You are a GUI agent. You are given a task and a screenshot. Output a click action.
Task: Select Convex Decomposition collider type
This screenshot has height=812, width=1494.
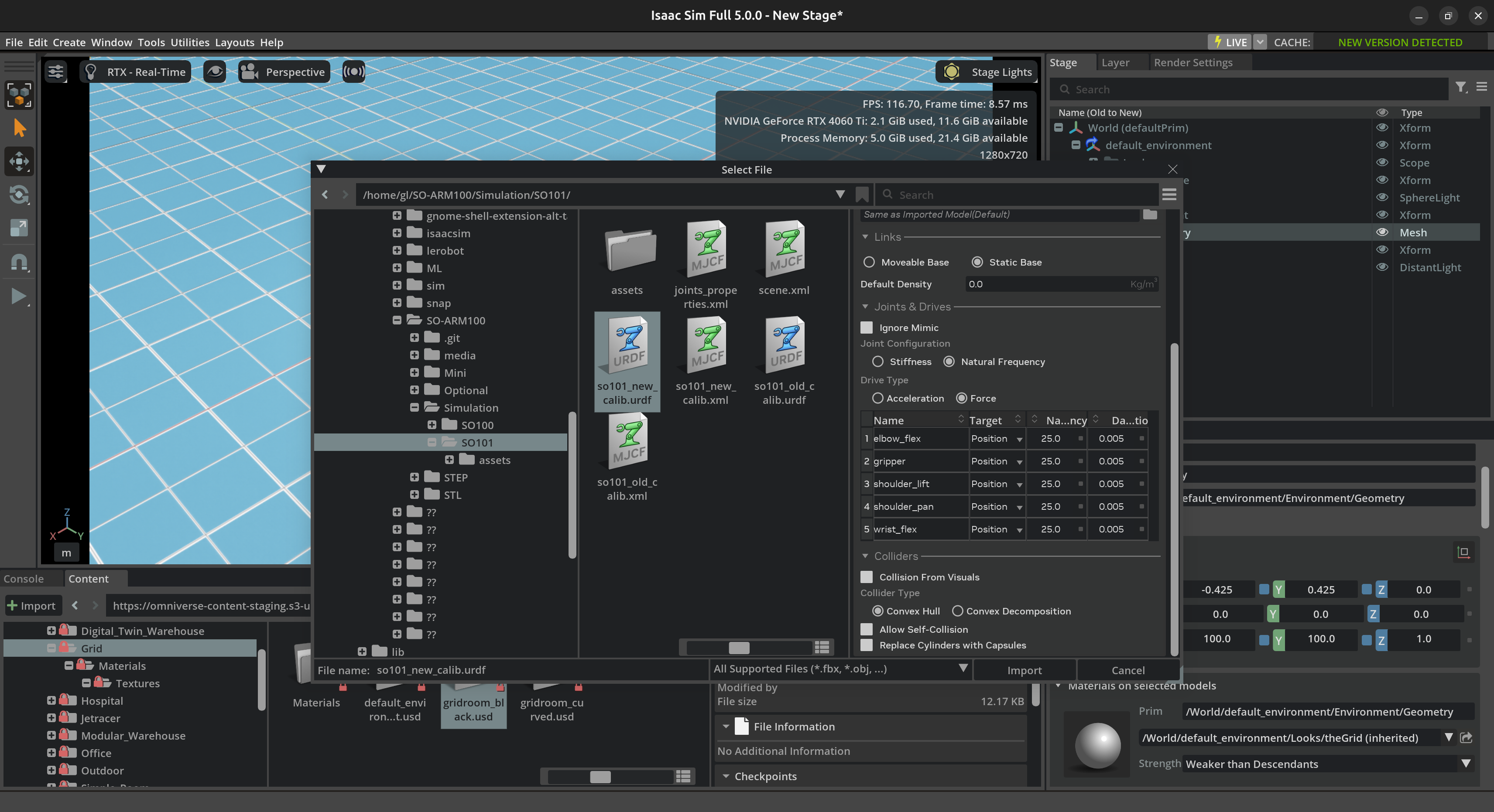point(957,611)
